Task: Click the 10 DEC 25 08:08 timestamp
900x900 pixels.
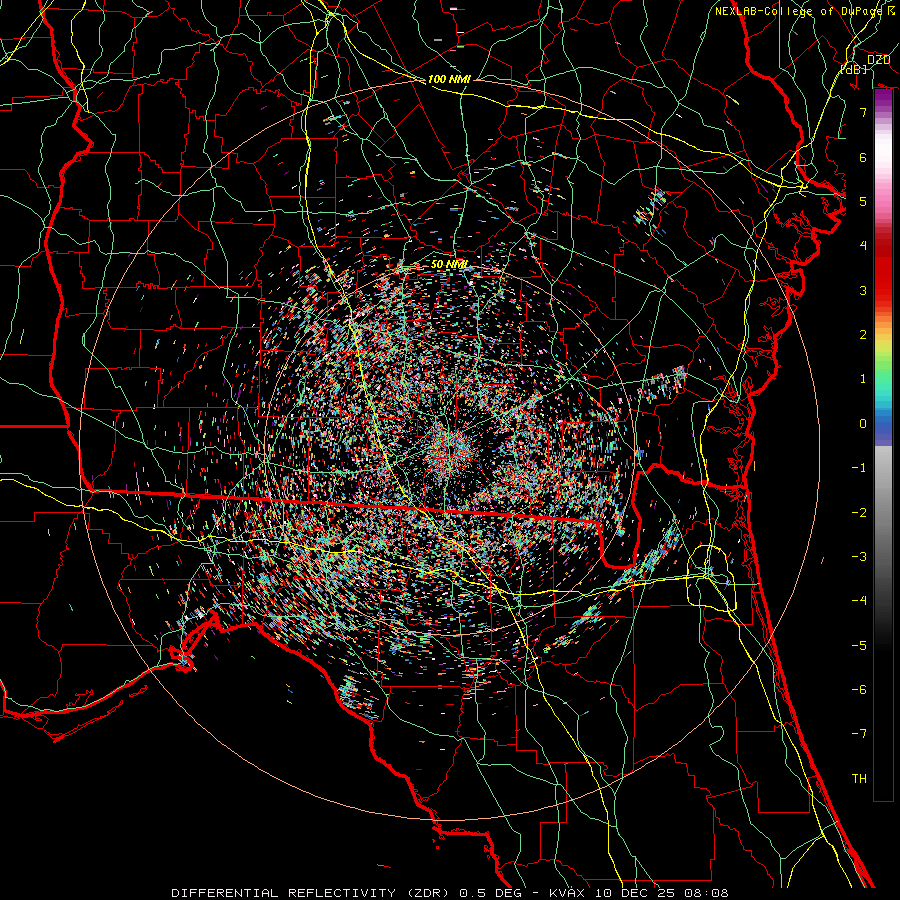Action: (661, 893)
